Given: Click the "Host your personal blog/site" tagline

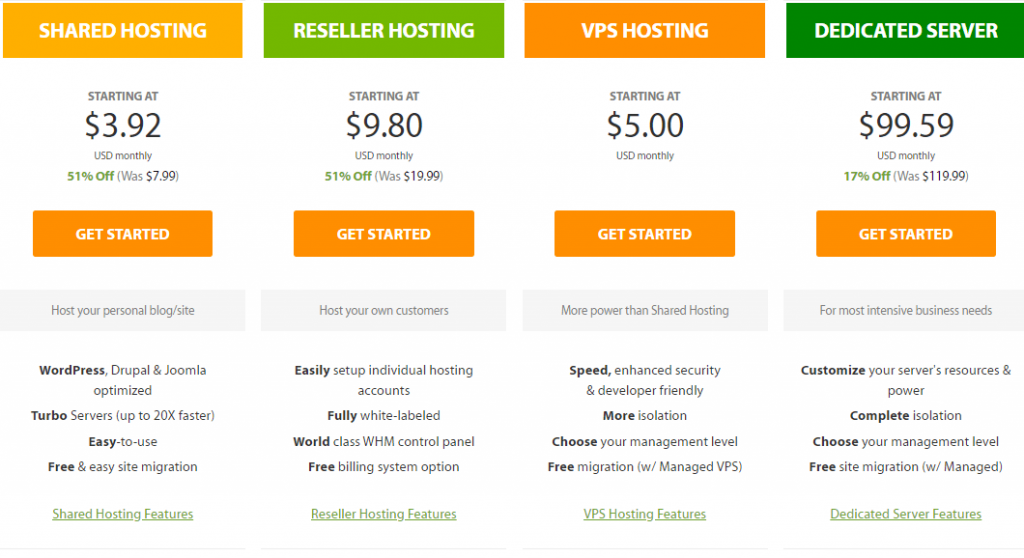Looking at the screenshot, I should point(123,310).
